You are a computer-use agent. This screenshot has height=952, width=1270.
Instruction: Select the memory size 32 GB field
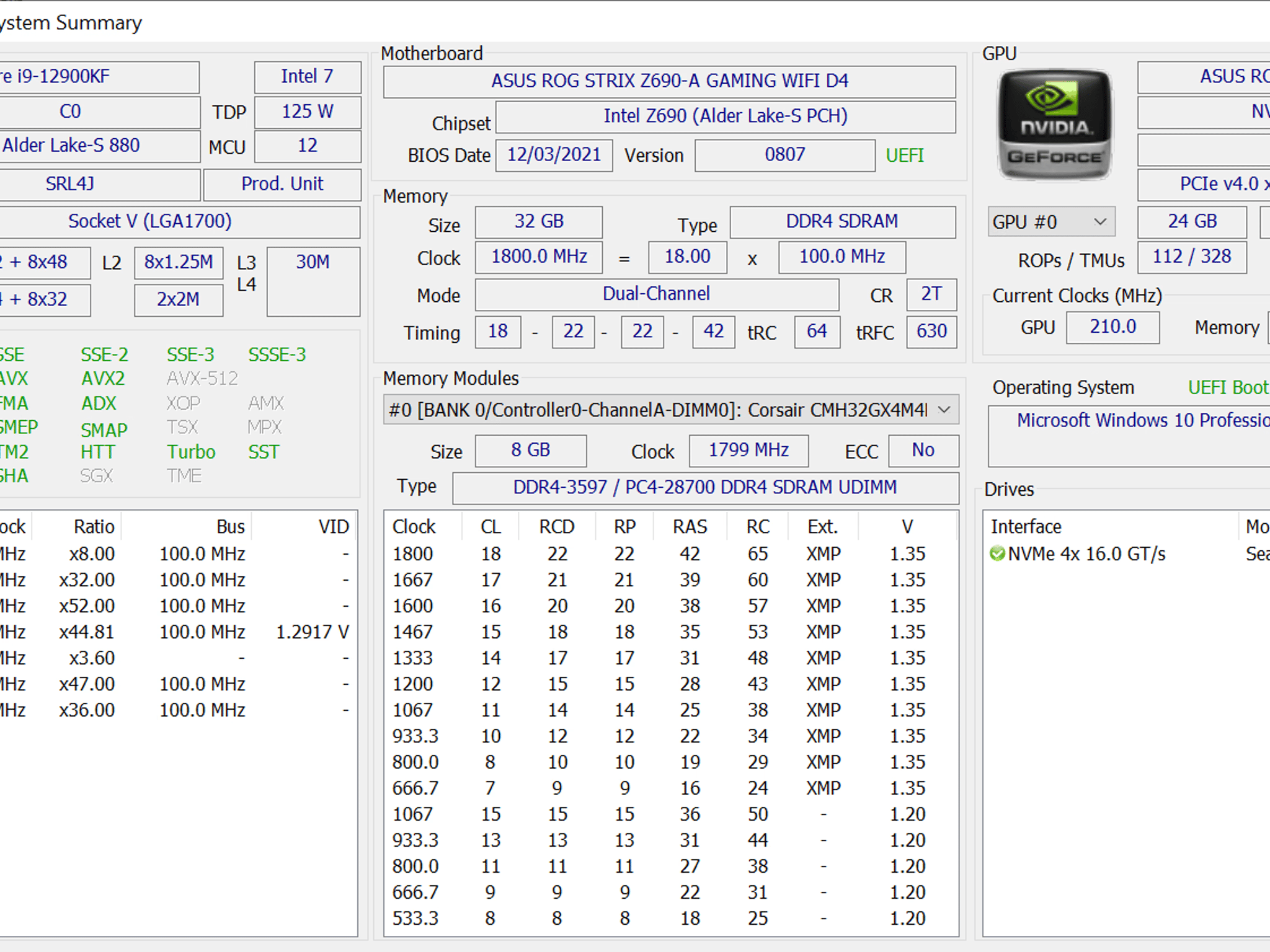point(538,221)
